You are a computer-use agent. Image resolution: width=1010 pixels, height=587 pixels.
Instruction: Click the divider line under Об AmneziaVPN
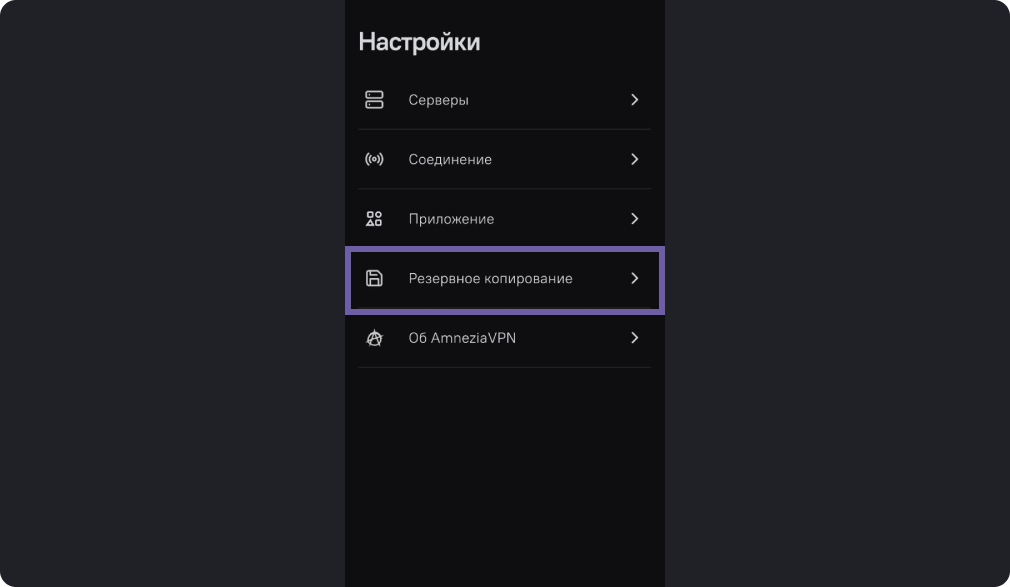504,367
